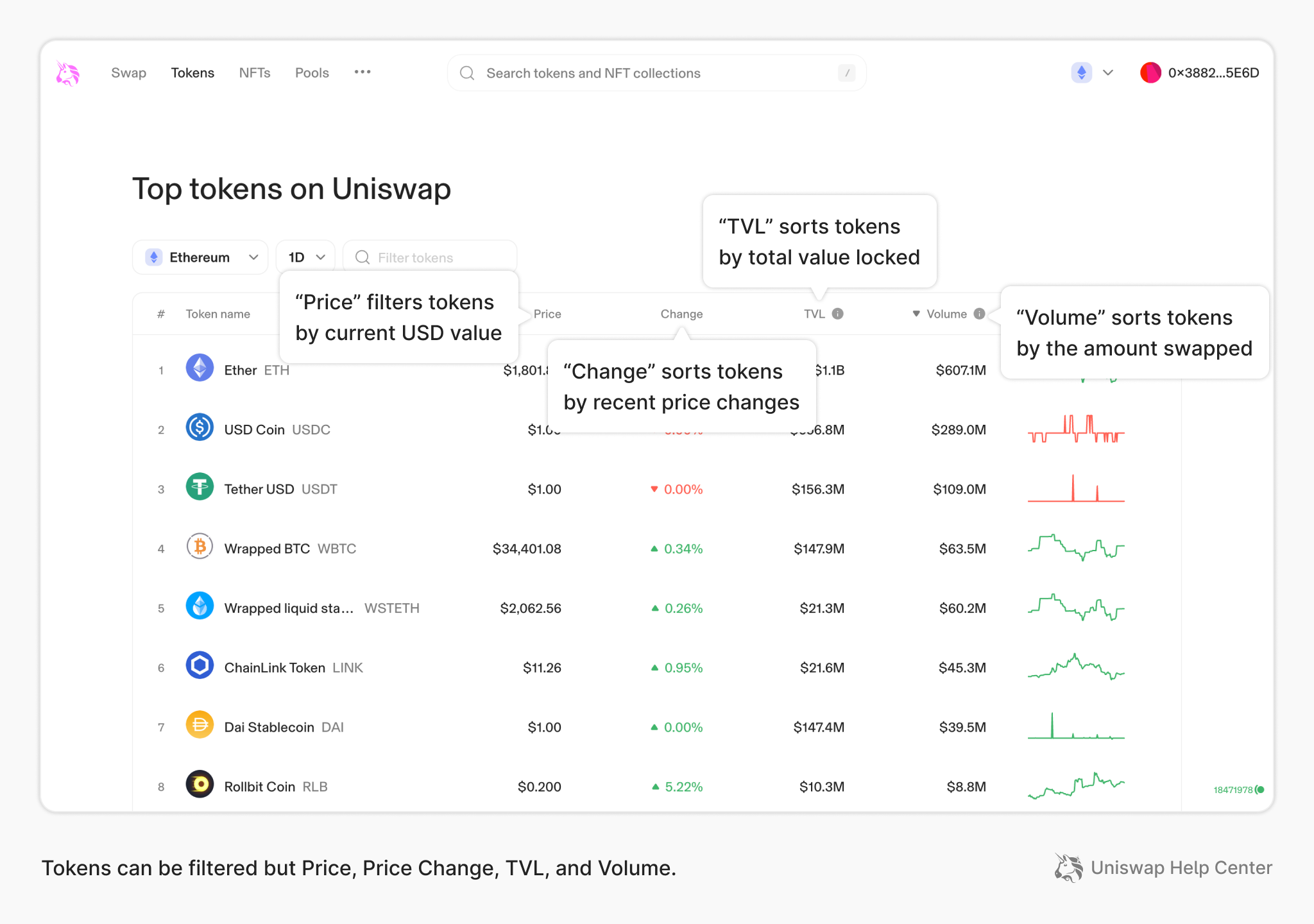Open the Wrapped liquid staked WSTETH row

656,608
